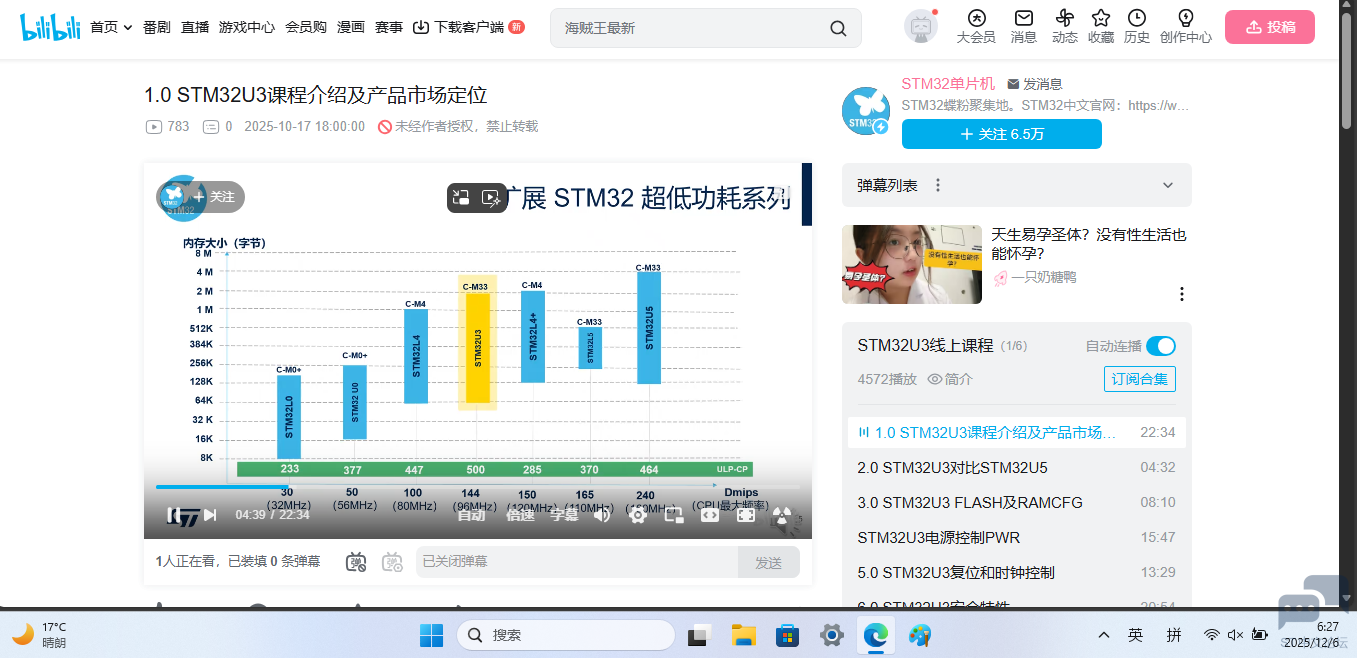Open the 一只奶糖鸭 uploader link
This screenshot has height=658, width=1357.
[1043, 277]
